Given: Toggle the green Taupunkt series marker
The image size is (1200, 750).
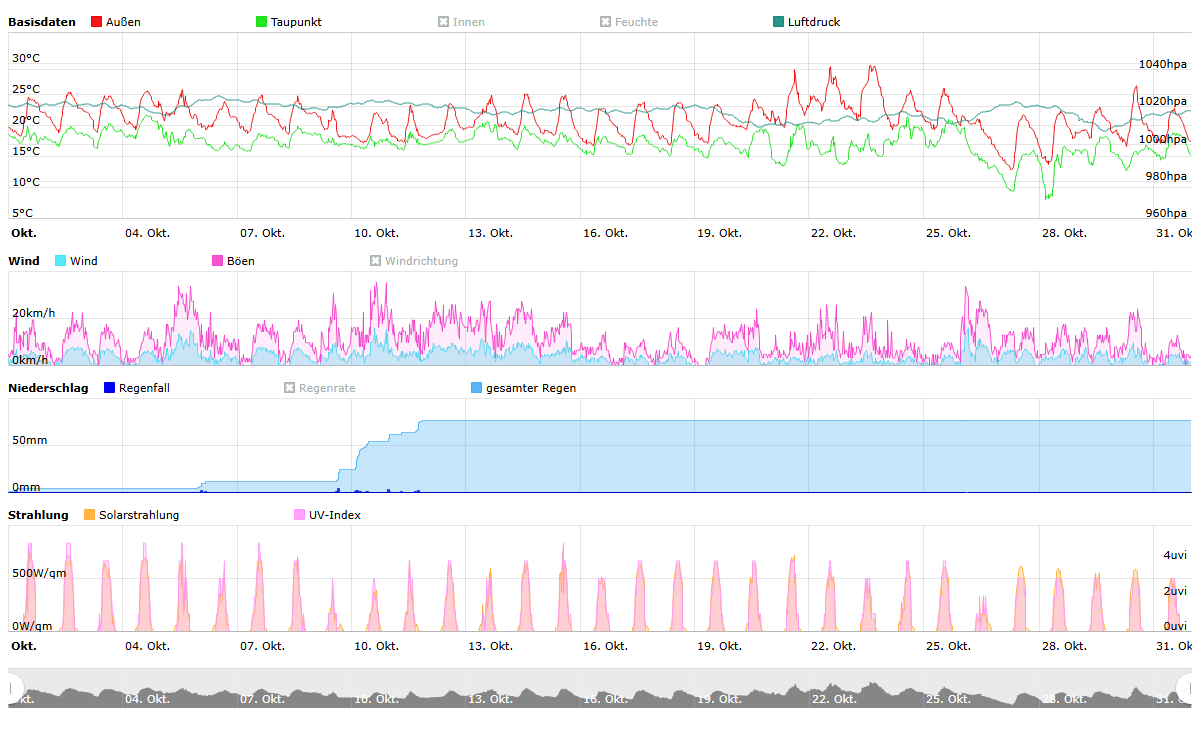Looking at the screenshot, I should [x=262, y=22].
